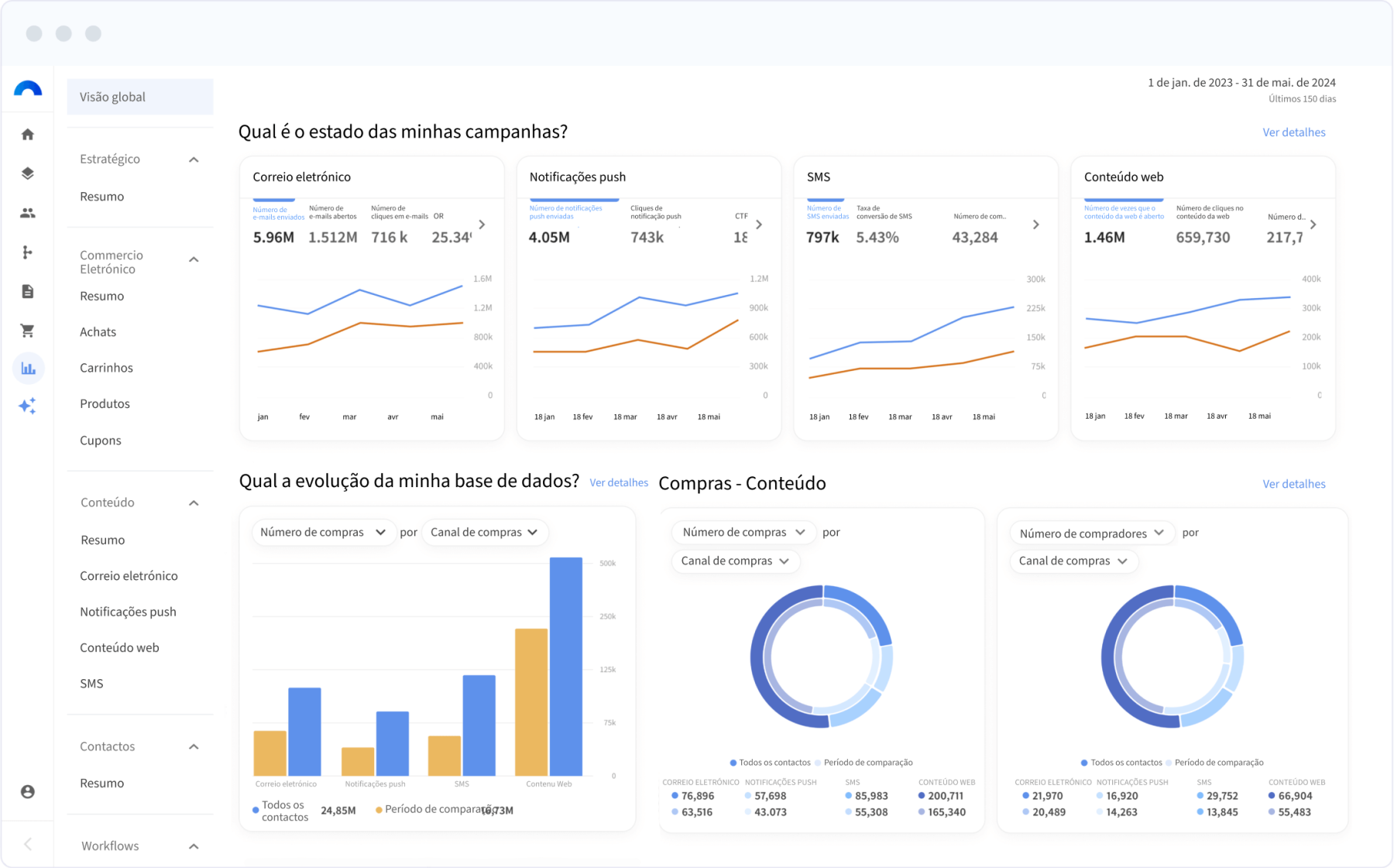This screenshot has width=1394, height=868.
Task: Collapse the left sidebar with arrow
Action: pyautogui.click(x=28, y=844)
